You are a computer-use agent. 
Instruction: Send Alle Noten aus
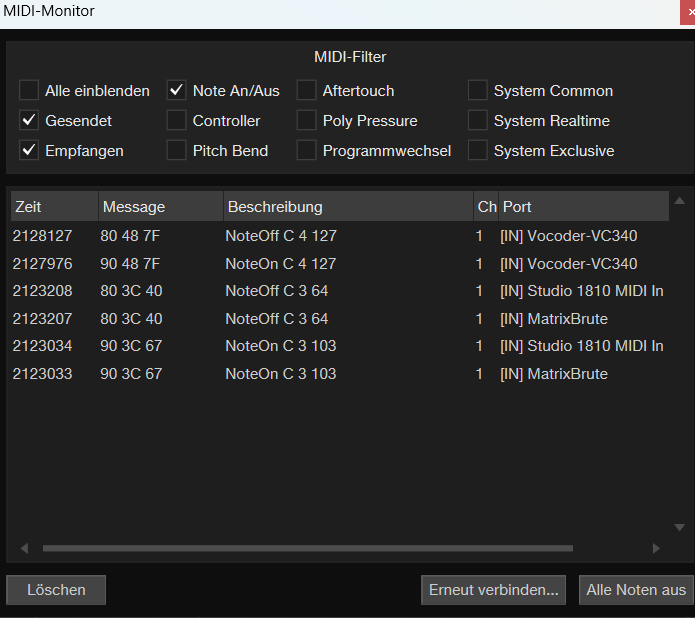point(636,590)
